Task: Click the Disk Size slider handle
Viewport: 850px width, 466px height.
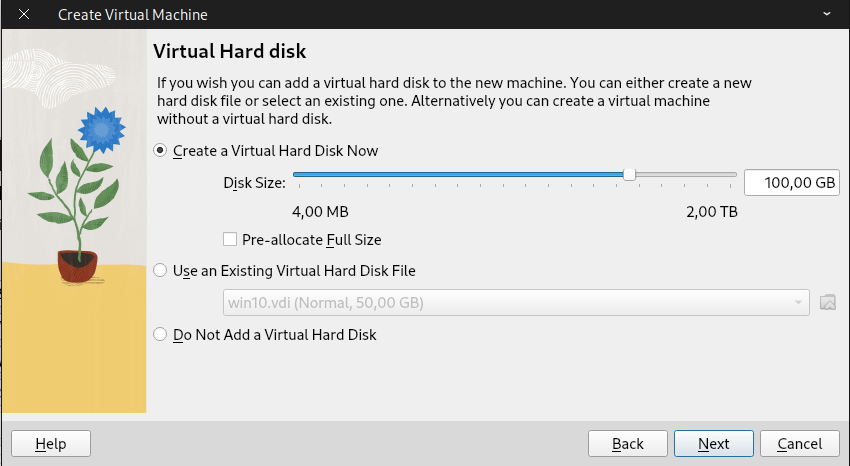Action: coord(629,174)
